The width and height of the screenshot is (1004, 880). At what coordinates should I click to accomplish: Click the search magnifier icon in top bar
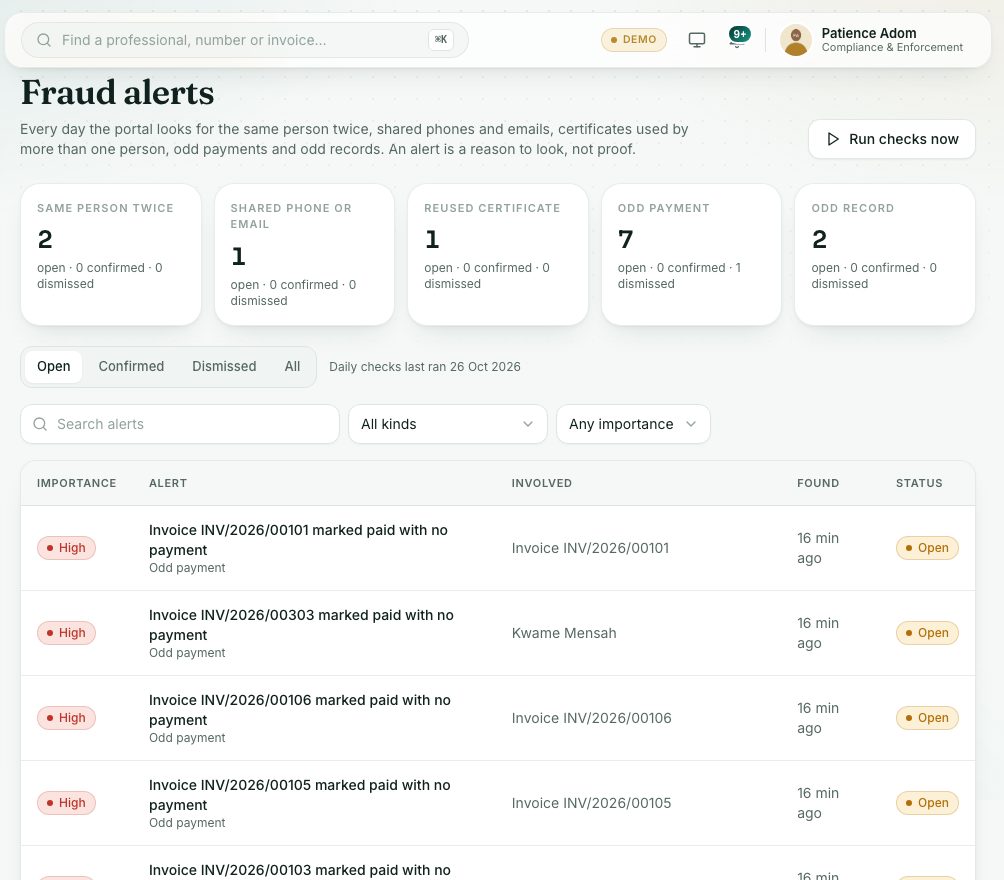point(44,40)
